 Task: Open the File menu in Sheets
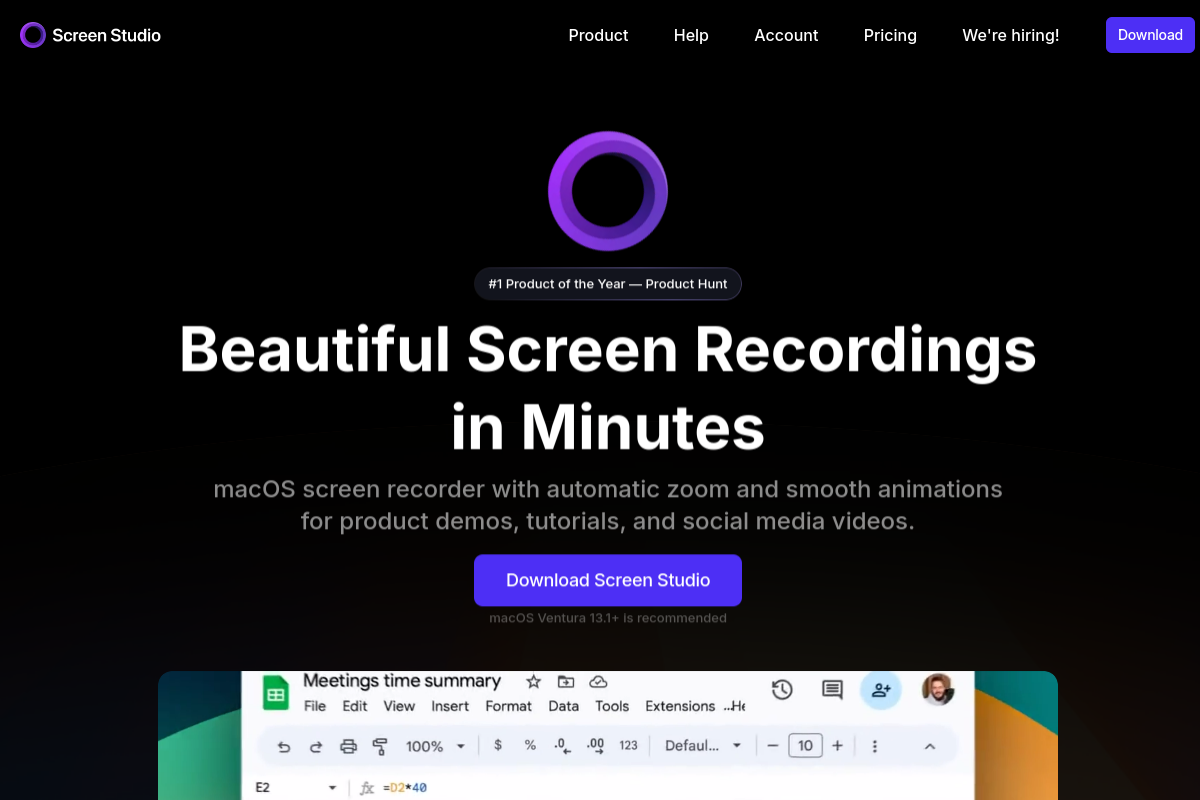coord(315,706)
